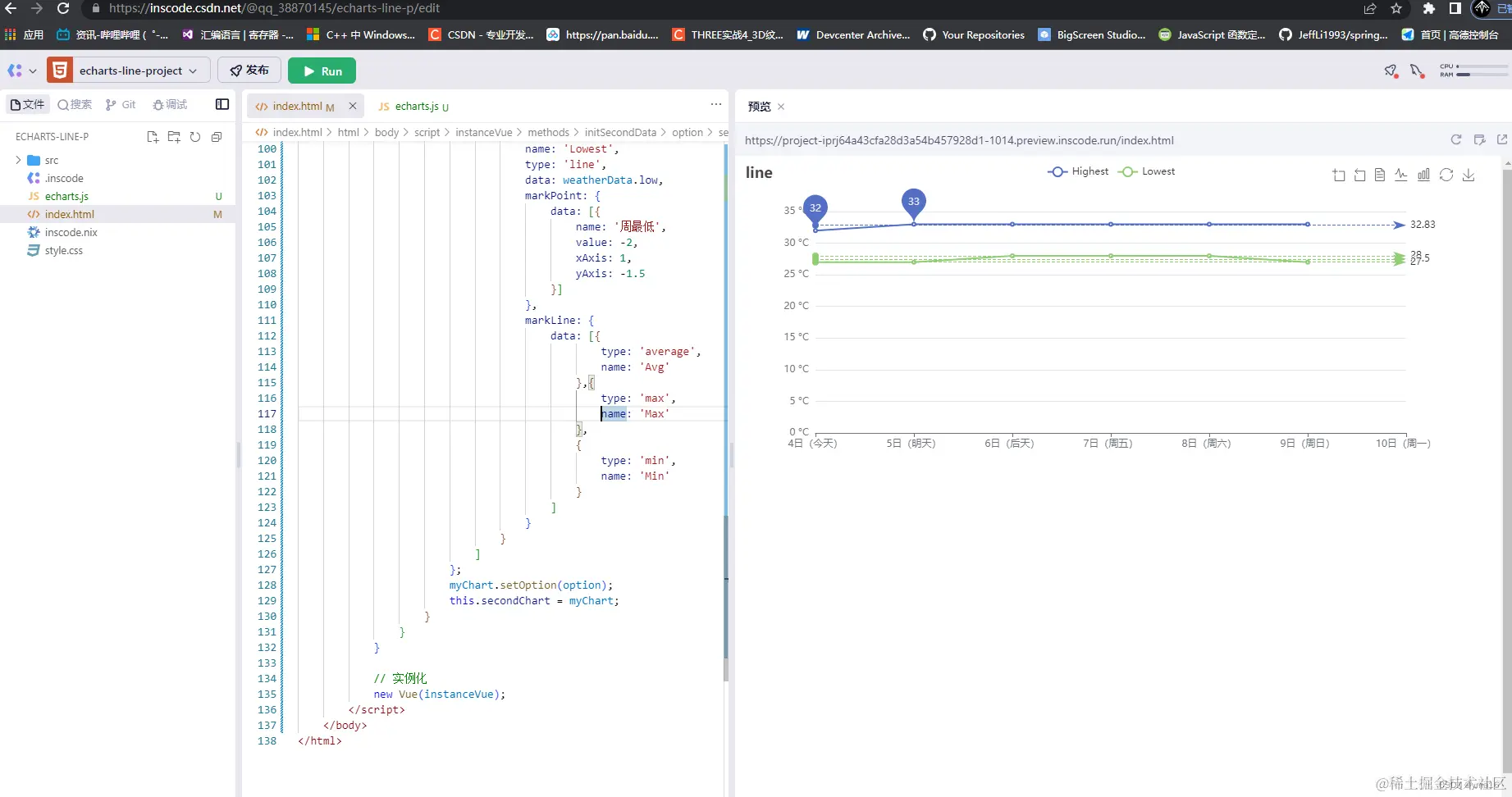
Task: Click the green Run button
Action: [x=322, y=71]
